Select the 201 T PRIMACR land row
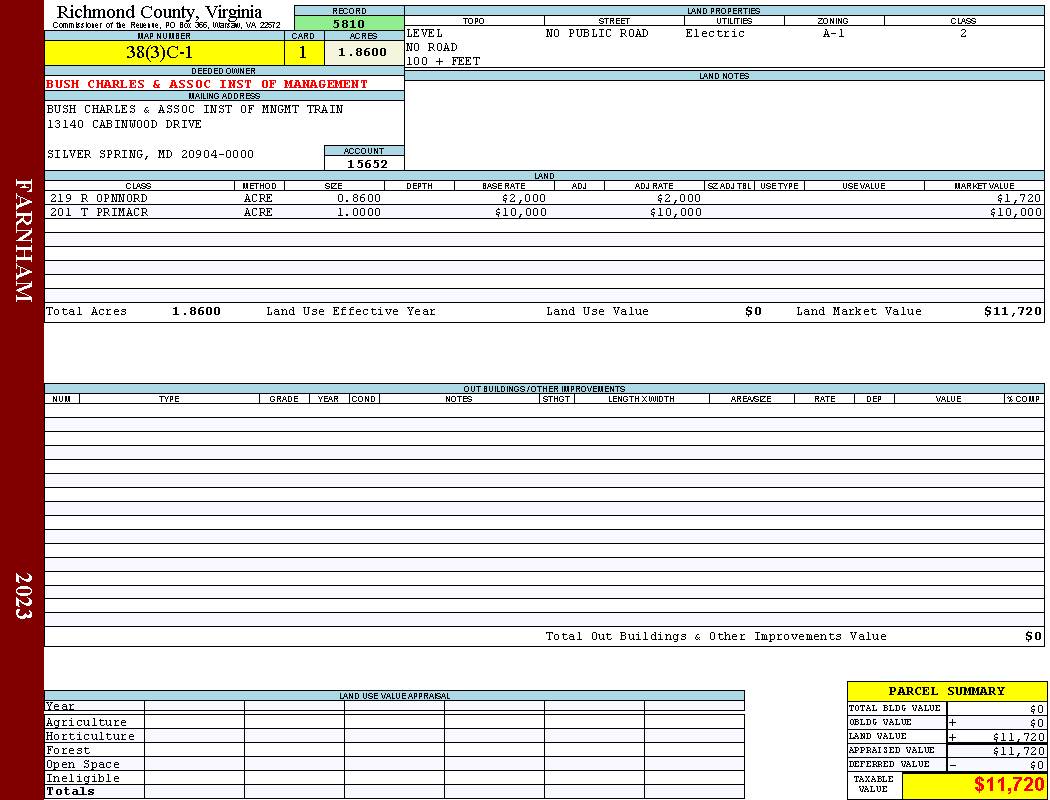Viewport: 1050px width, 800px height. (x=544, y=212)
